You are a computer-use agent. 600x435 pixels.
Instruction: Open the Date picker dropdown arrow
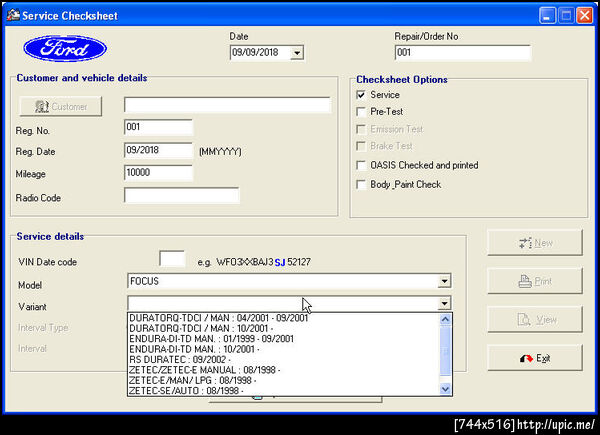coord(297,53)
